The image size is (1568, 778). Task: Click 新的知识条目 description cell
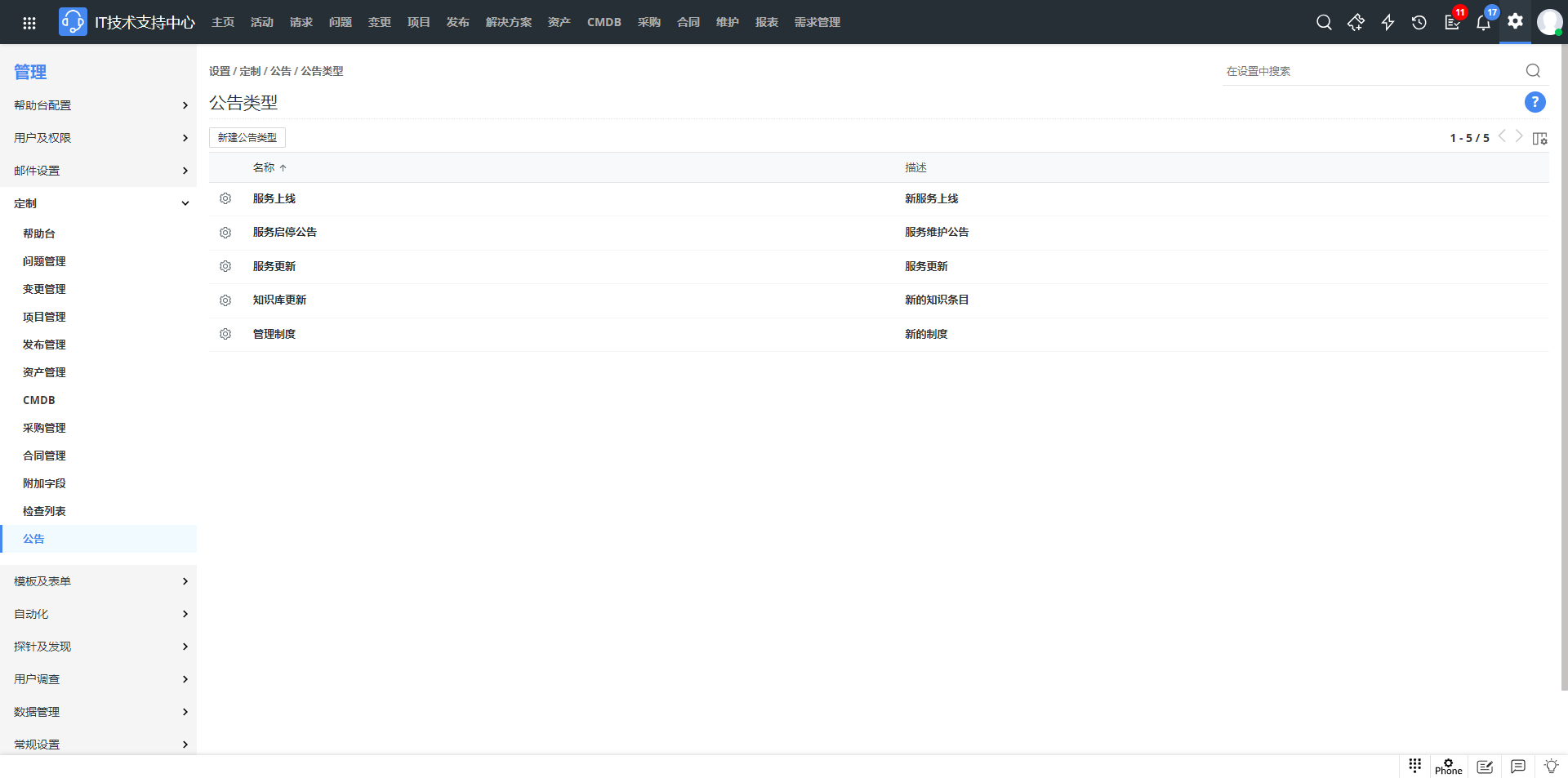[x=937, y=300]
